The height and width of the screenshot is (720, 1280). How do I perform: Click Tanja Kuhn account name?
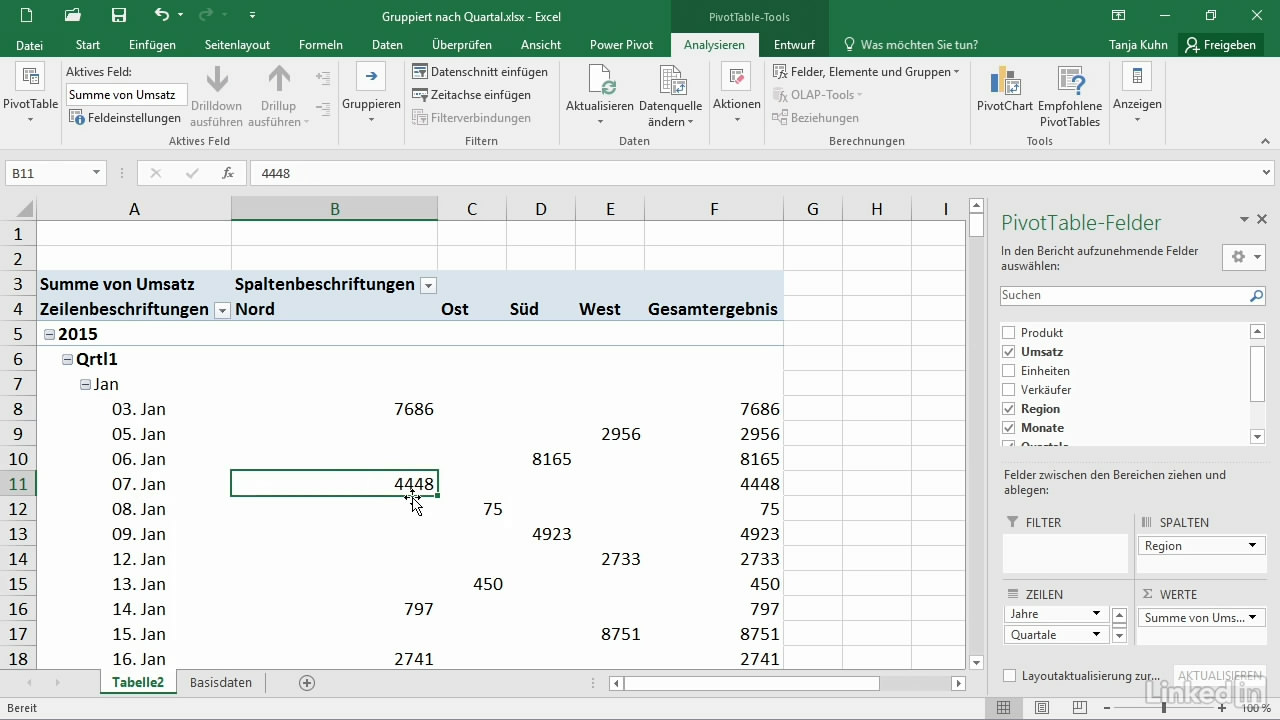pyautogui.click(x=1138, y=45)
